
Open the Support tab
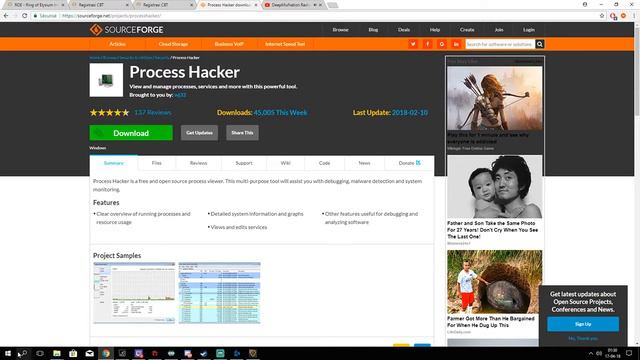(x=244, y=163)
